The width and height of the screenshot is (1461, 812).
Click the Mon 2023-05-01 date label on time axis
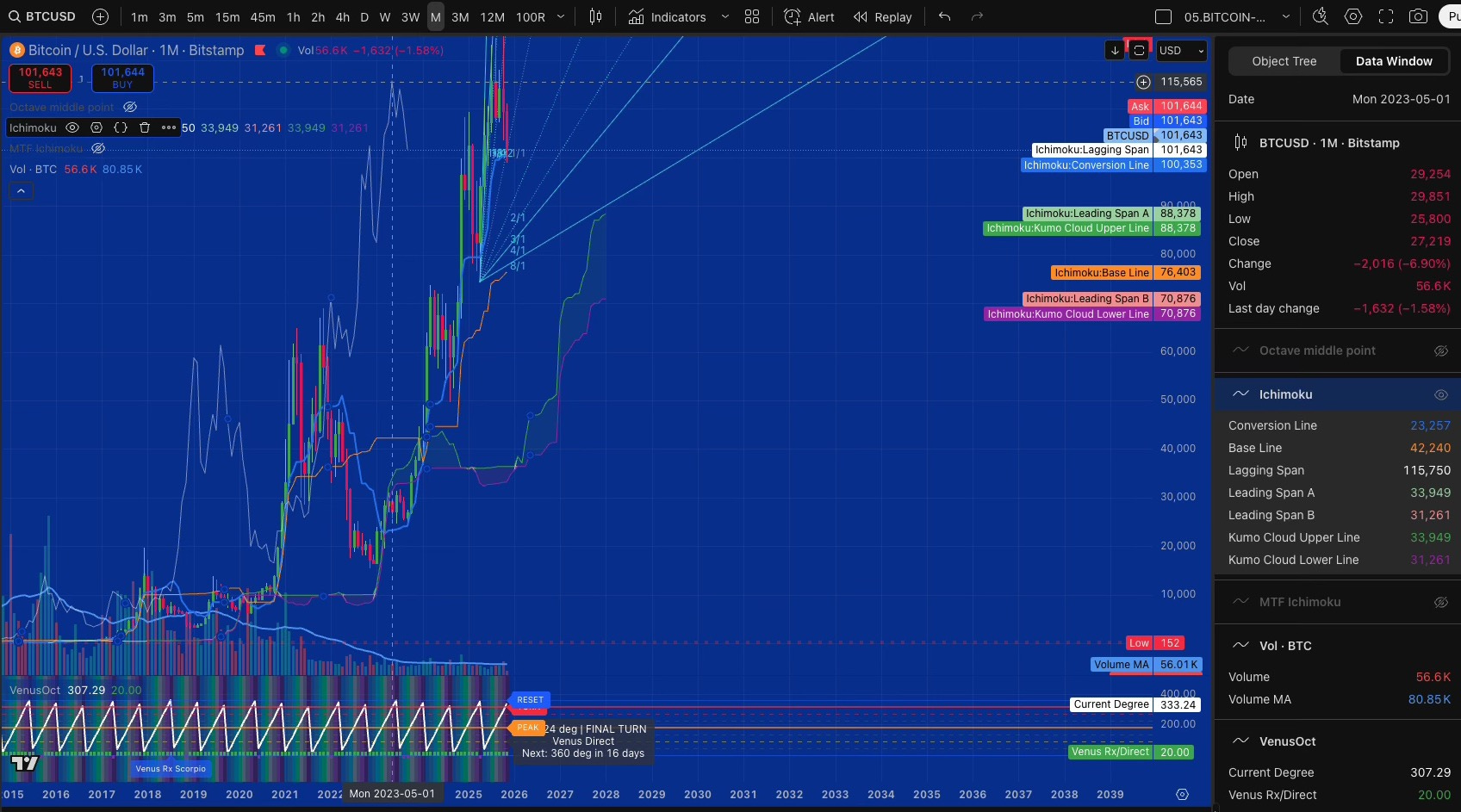[392, 794]
